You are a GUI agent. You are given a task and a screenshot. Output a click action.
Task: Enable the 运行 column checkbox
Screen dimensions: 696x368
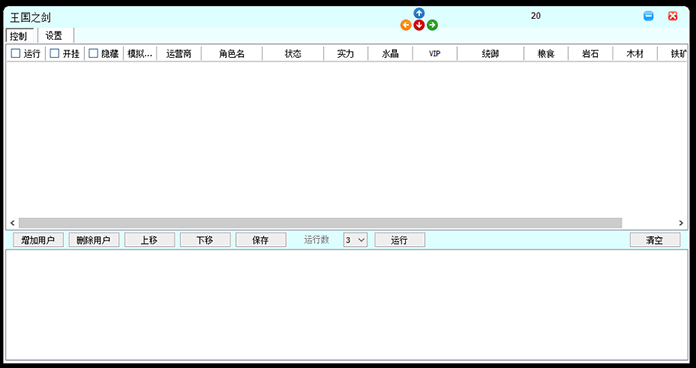point(16,54)
